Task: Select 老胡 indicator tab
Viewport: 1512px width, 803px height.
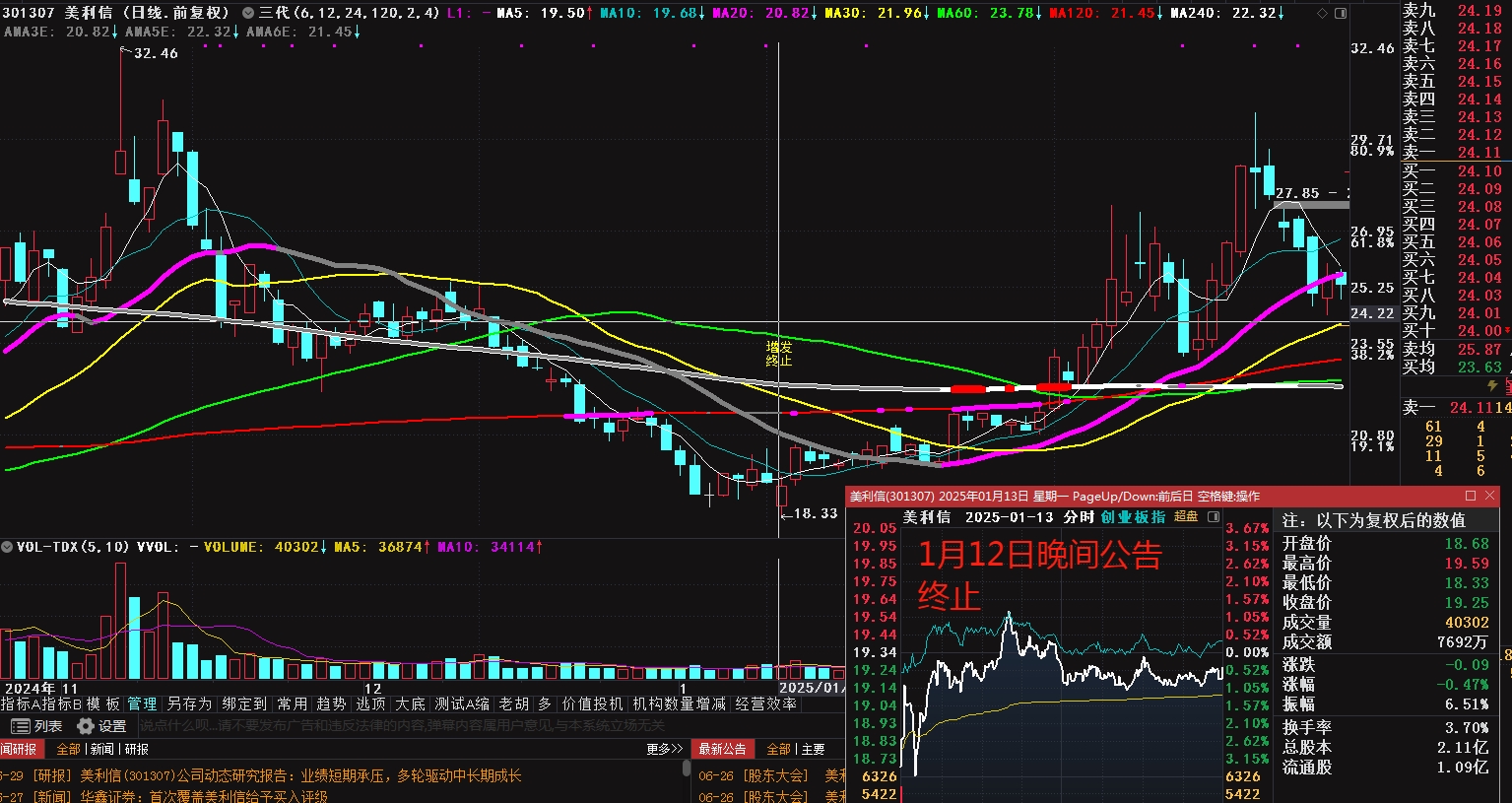Action: (x=513, y=703)
